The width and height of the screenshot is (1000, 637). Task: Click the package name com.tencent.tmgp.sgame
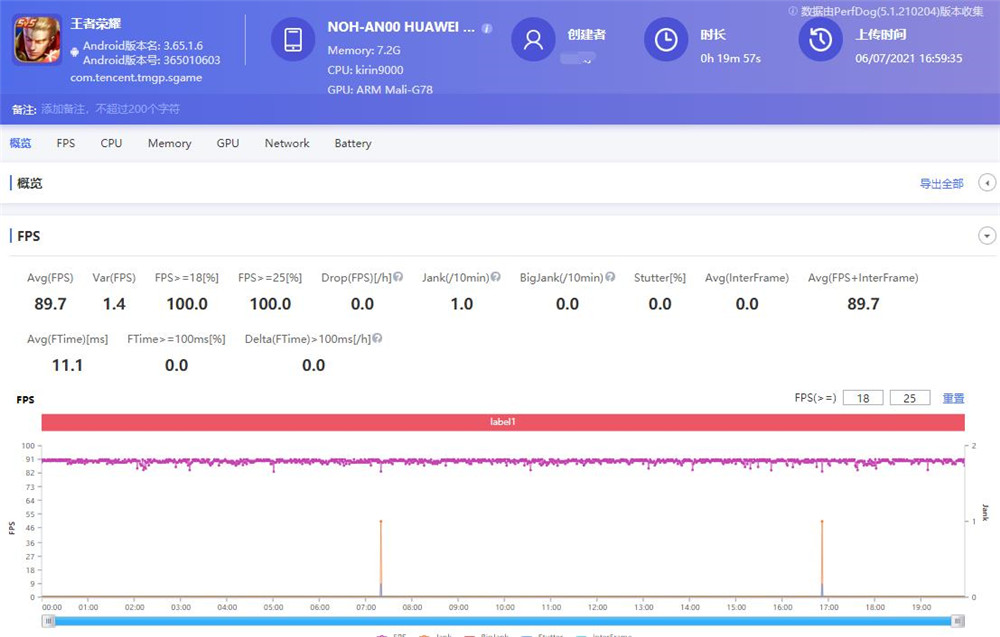pos(136,78)
